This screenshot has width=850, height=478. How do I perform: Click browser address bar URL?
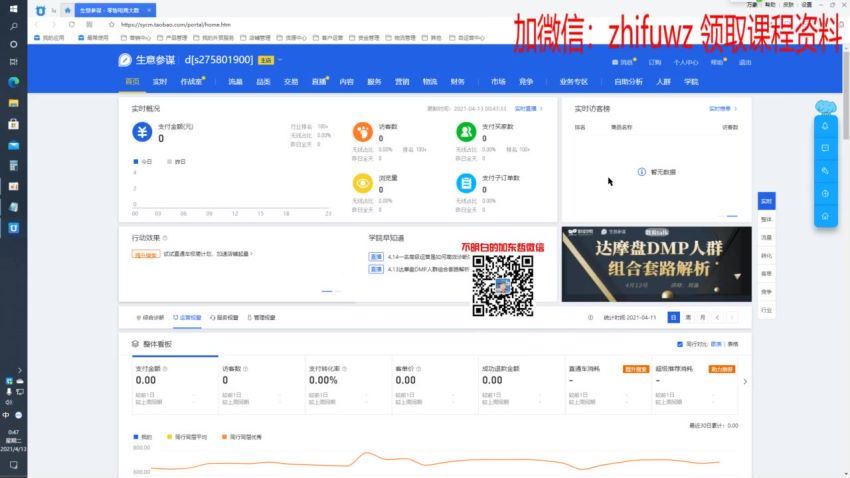point(176,24)
